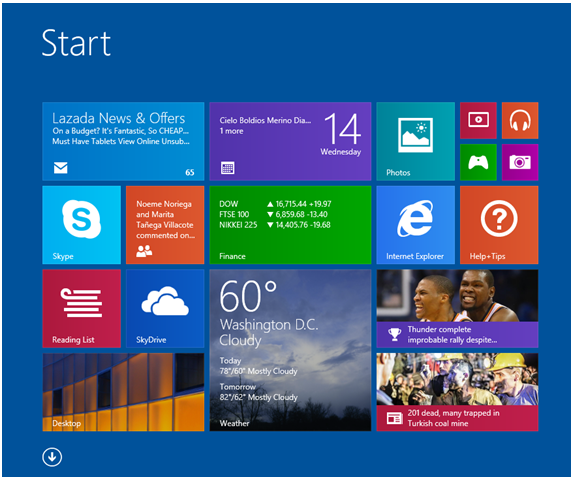Screen dimensions: 574x480
Task: Open the Photos tile
Action: (415, 141)
